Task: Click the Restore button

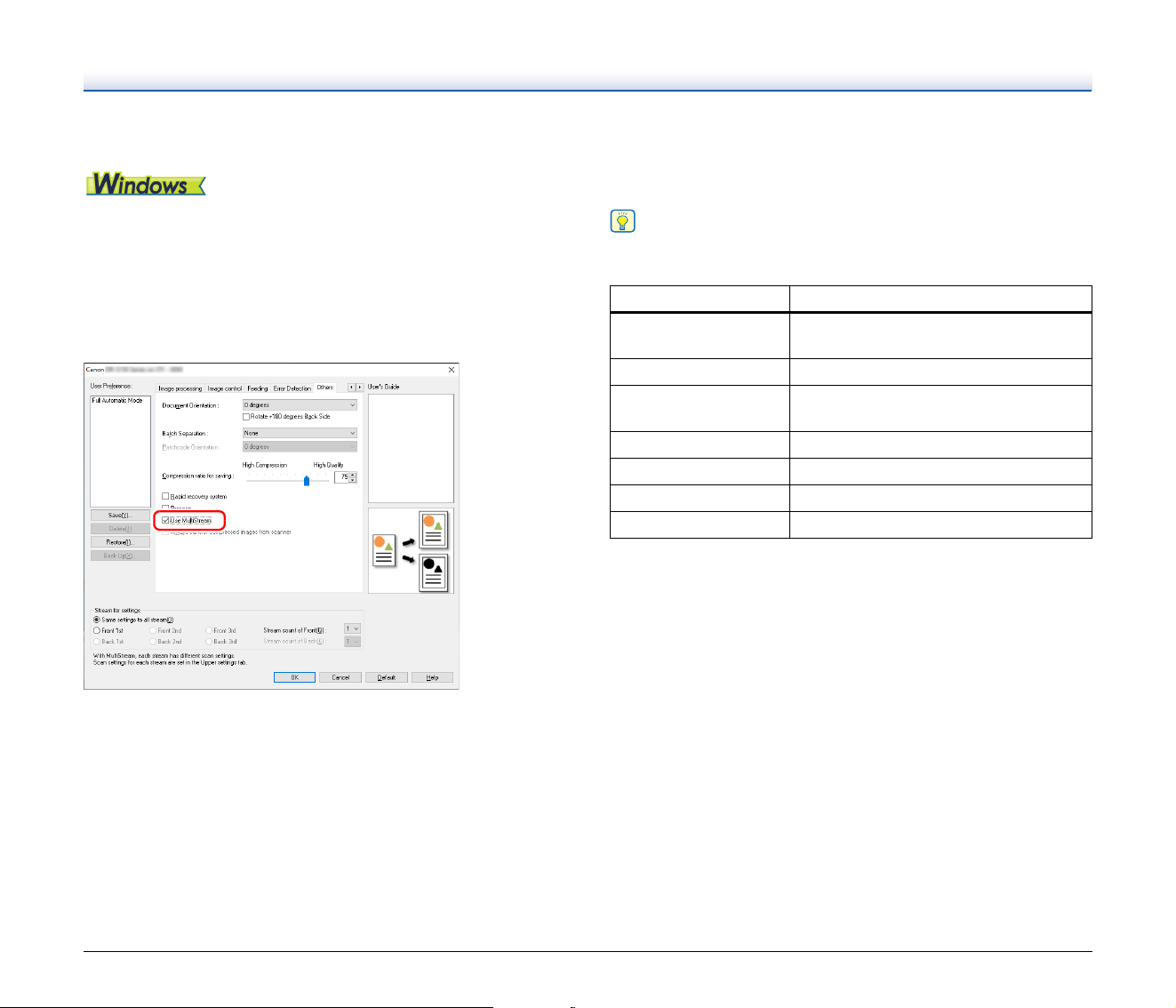Action: (x=120, y=542)
